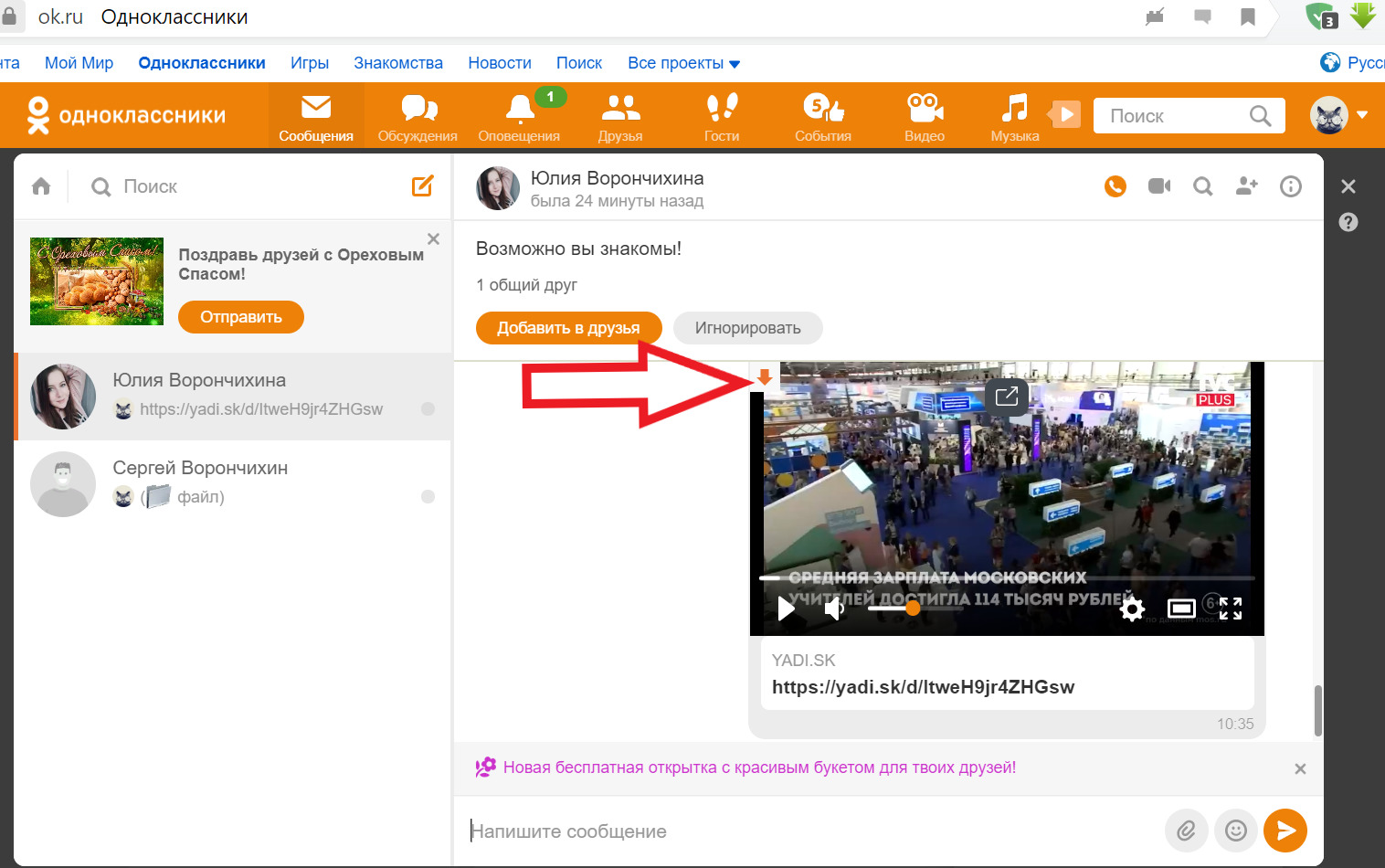Add participants to the chat
1385x868 pixels.
[x=1247, y=186]
